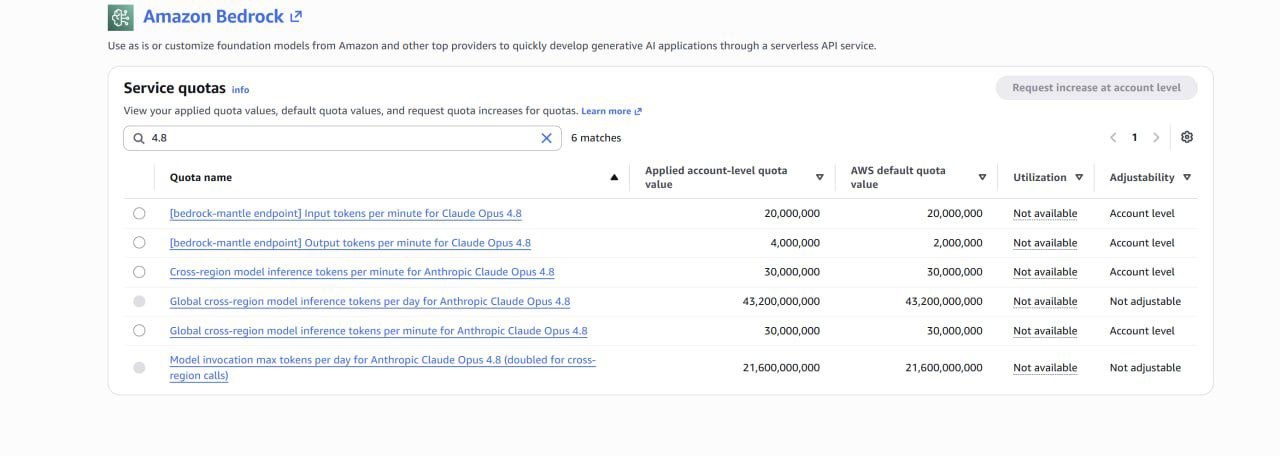Image resolution: width=1280 pixels, height=456 pixels.
Task: Open bedrock-mantle Output tokens per minute quota link
Action: point(350,242)
